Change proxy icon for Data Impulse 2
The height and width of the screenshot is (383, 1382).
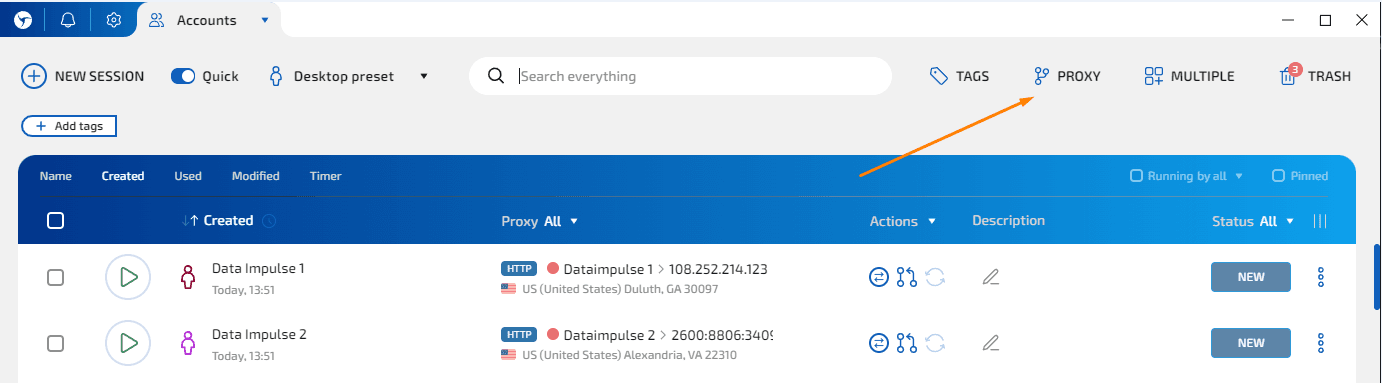879,343
